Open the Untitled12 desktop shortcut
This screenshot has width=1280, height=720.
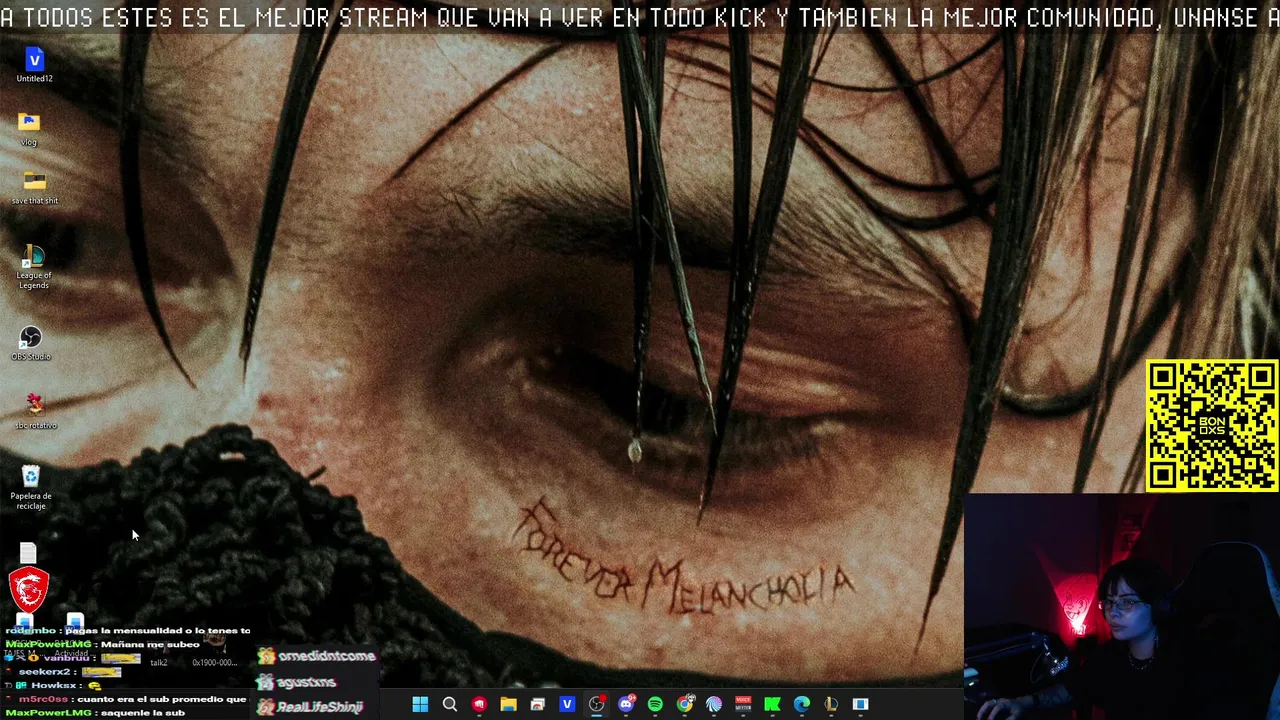click(34, 64)
